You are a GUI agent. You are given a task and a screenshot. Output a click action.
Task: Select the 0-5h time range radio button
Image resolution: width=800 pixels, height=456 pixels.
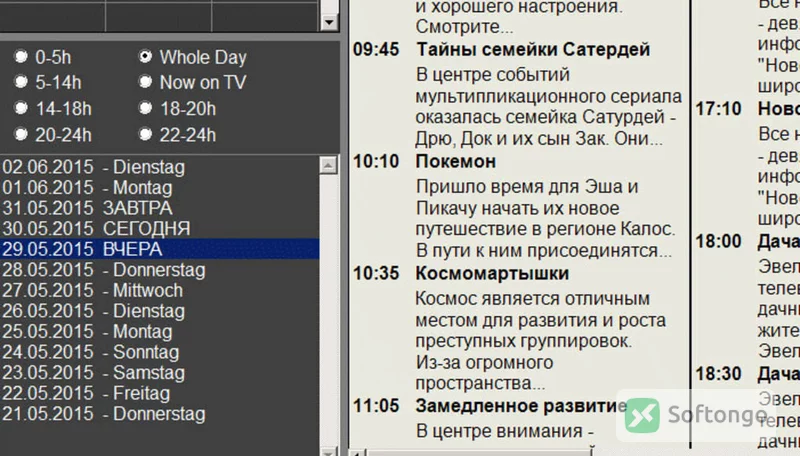[21, 57]
